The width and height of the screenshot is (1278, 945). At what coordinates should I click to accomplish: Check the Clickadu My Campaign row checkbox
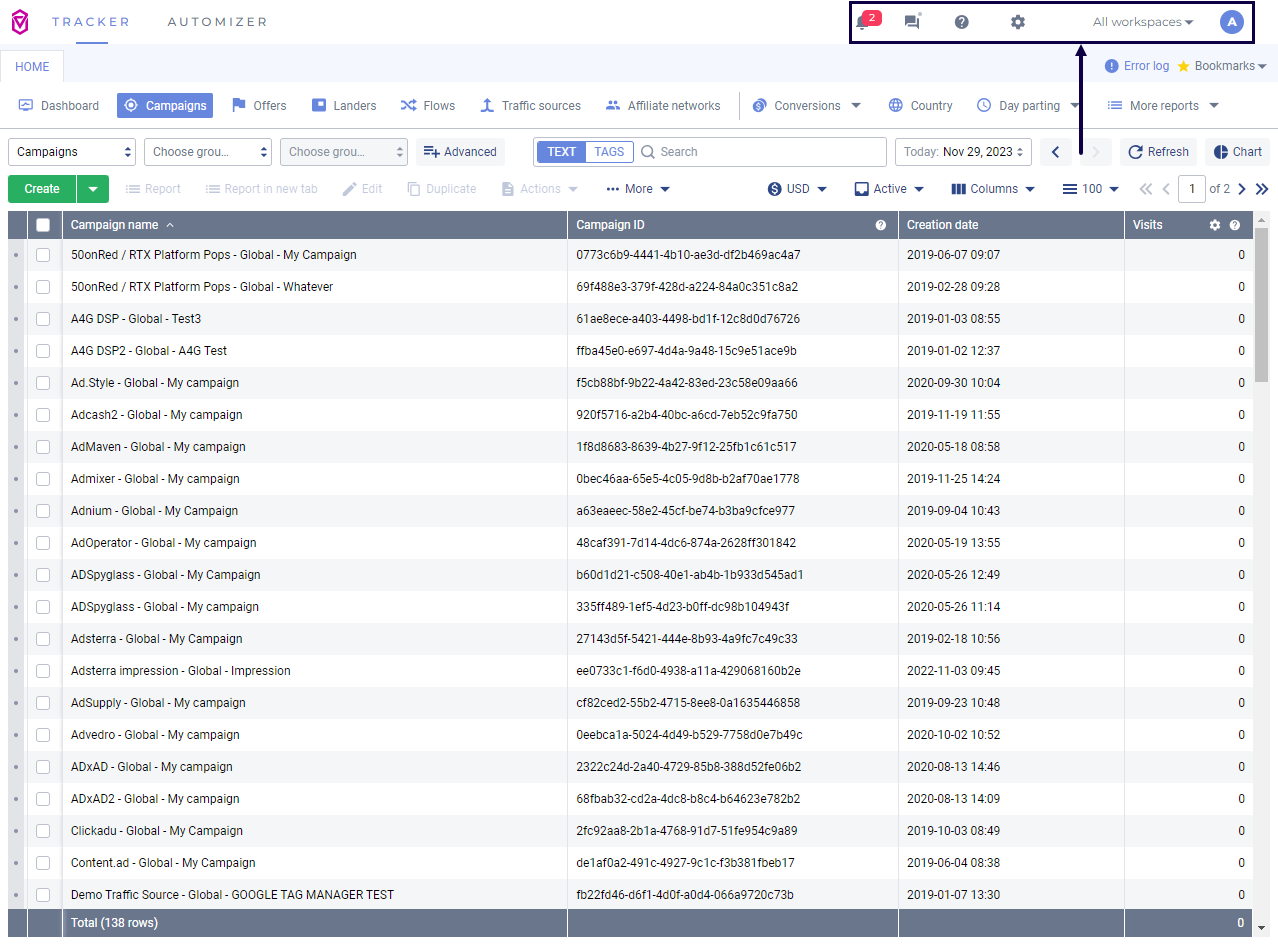[43, 831]
